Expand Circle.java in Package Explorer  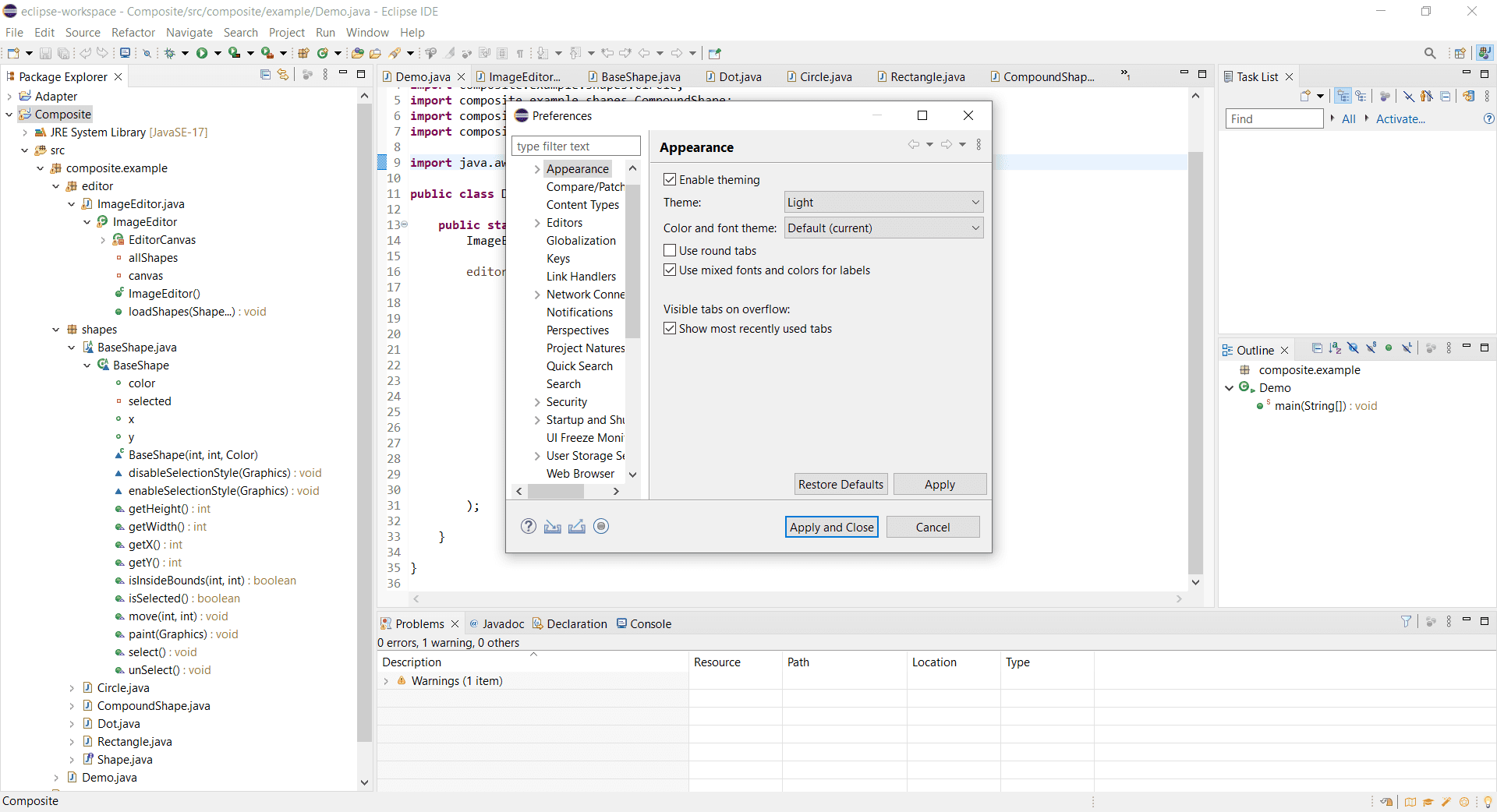tap(72, 688)
